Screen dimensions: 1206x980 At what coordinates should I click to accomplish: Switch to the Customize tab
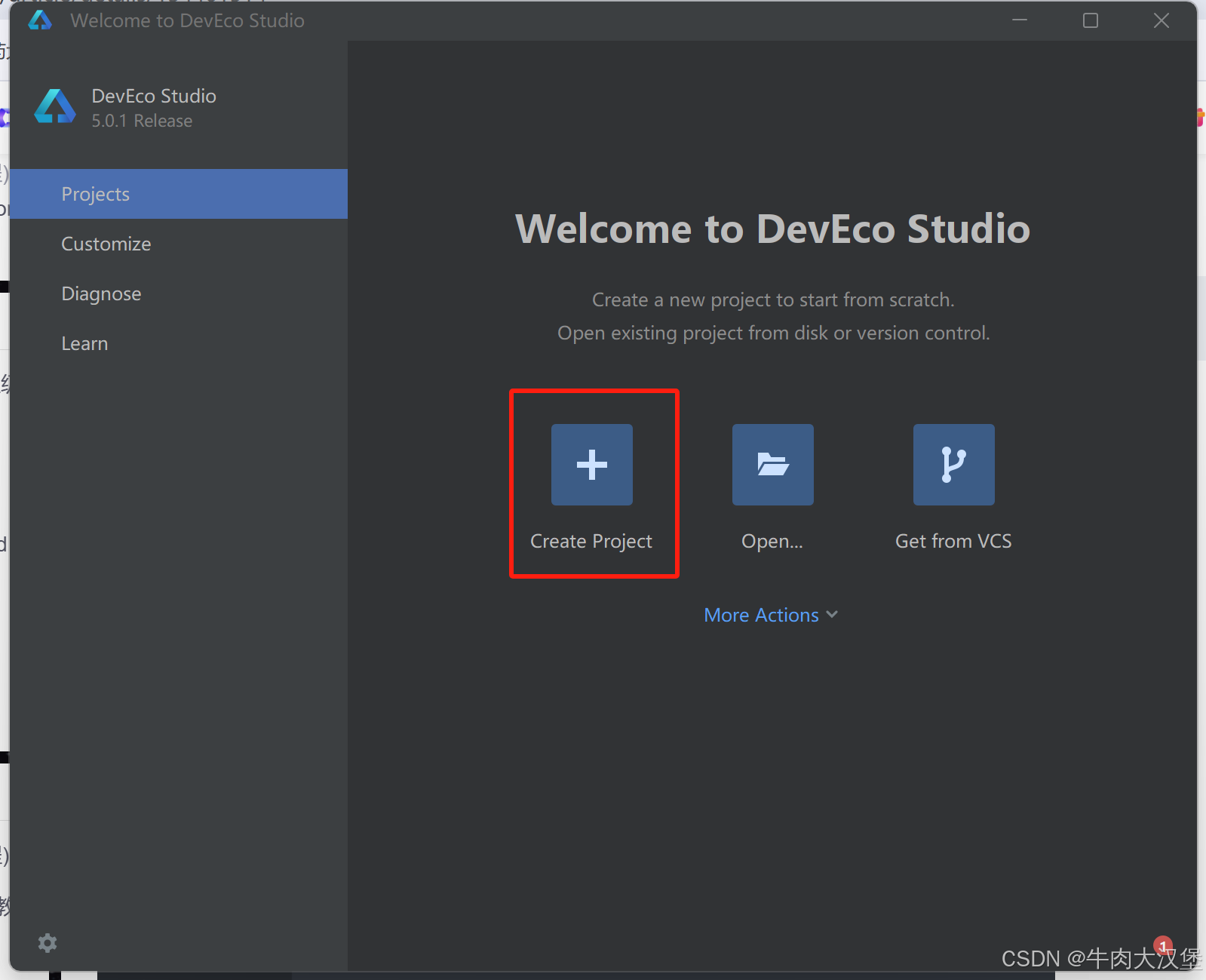(179, 244)
